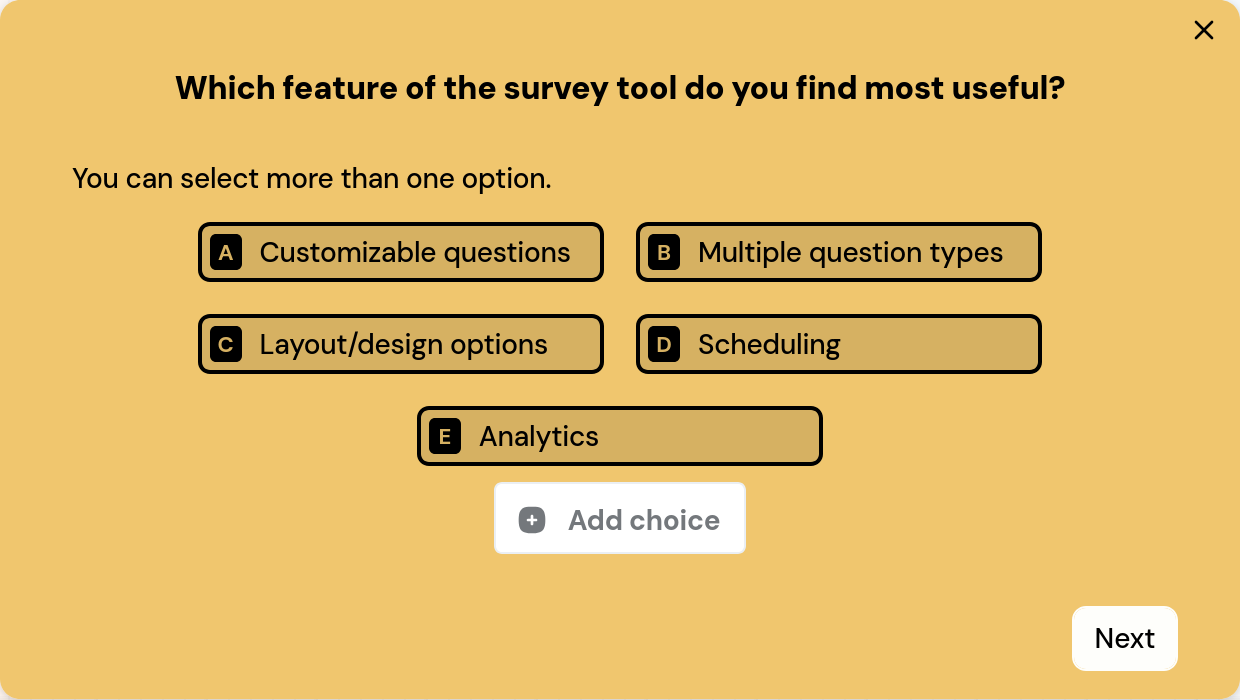Click the 'Customizable questions' label text
Screen dimensions: 1240x700
tap(415, 253)
